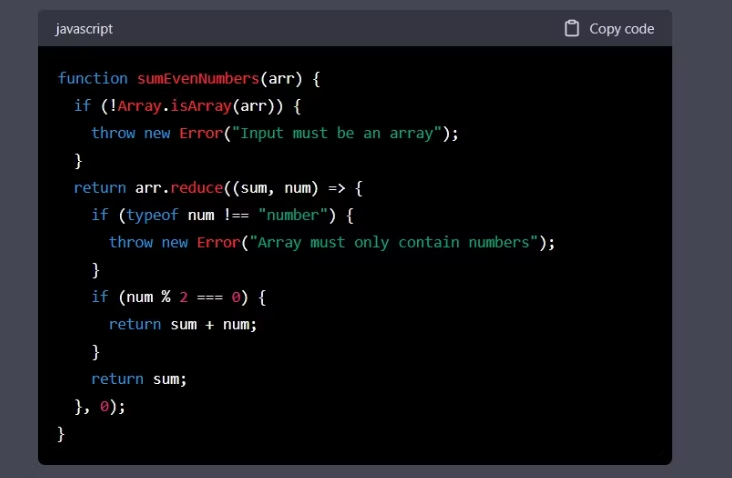Click the final closing brace of the function
Image resolution: width=732 pixels, height=478 pixels.
pyautogui.click(x=61, y=433)
